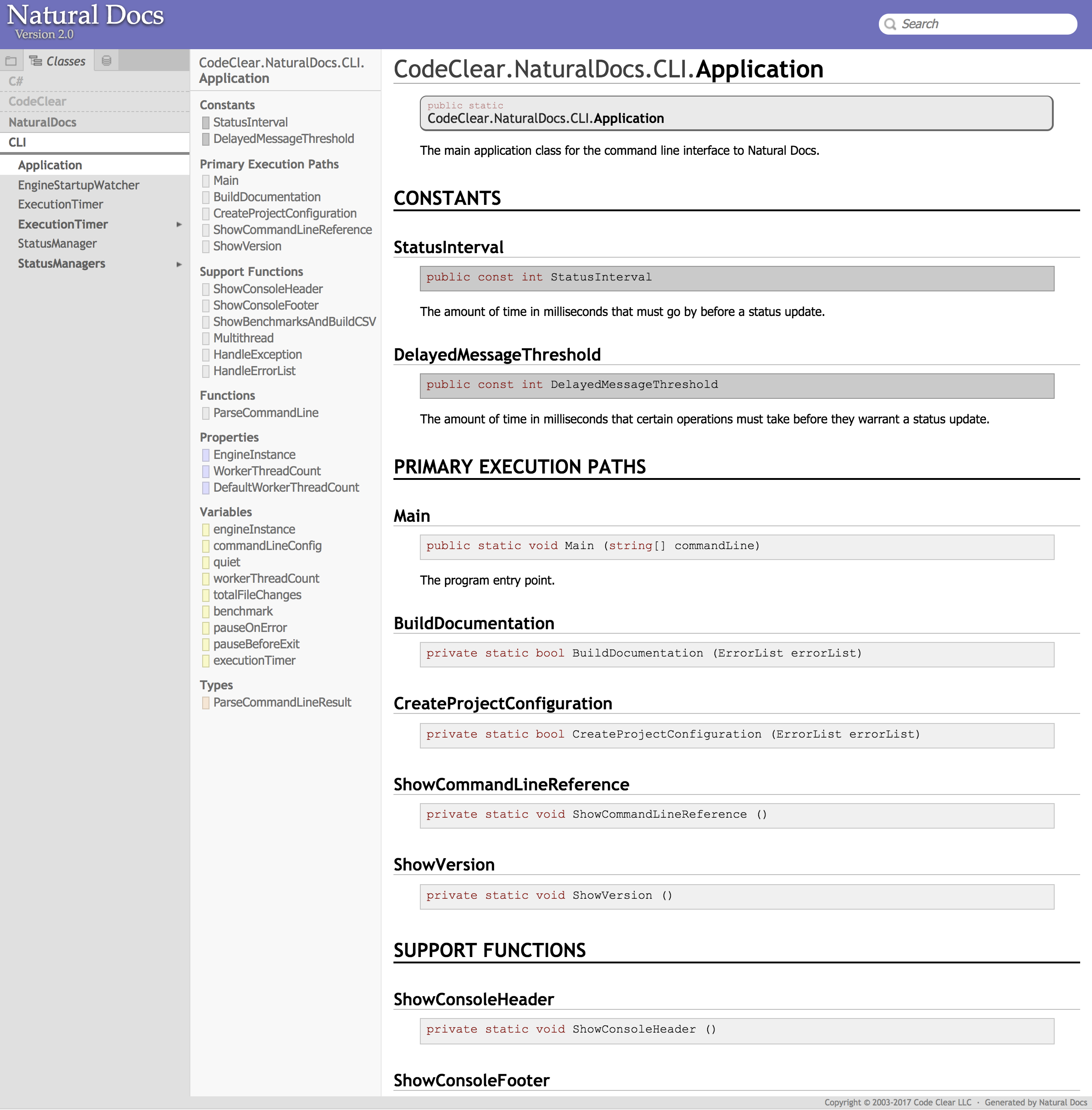Expand the StatusManagers group arrow
The width and height of the screenshot is (1092, 1110).
[x=179, y=265]
